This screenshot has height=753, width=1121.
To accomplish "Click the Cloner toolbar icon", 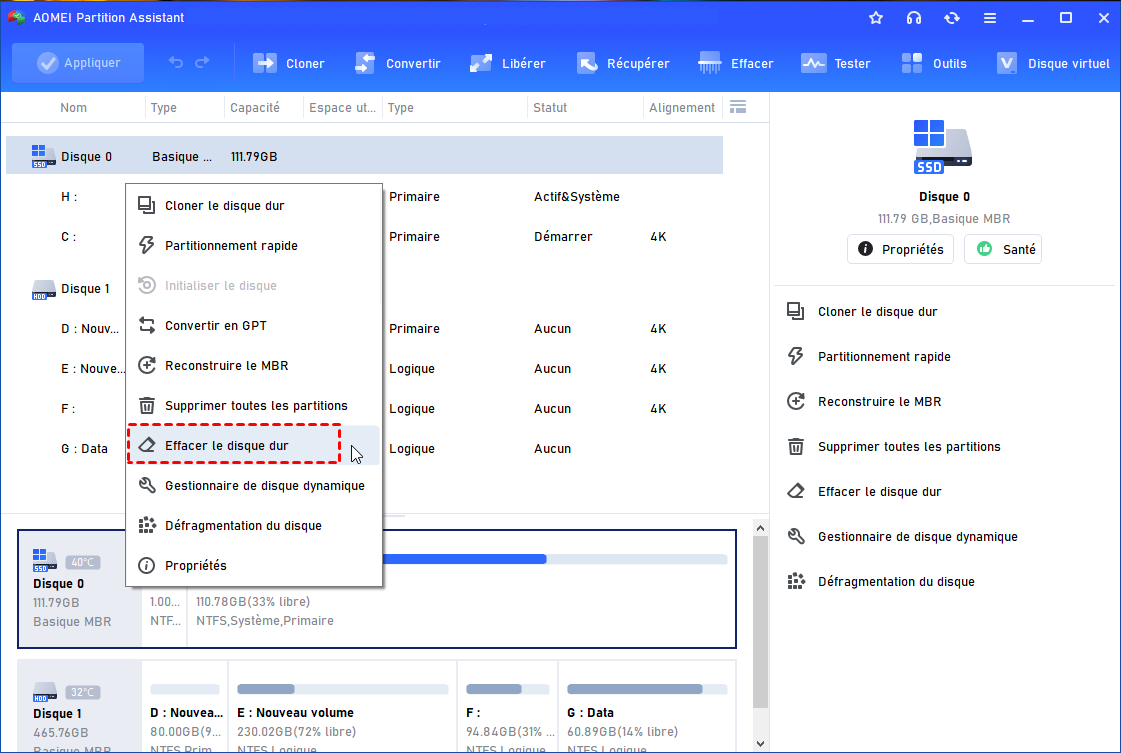I will [x=265, y=63].
